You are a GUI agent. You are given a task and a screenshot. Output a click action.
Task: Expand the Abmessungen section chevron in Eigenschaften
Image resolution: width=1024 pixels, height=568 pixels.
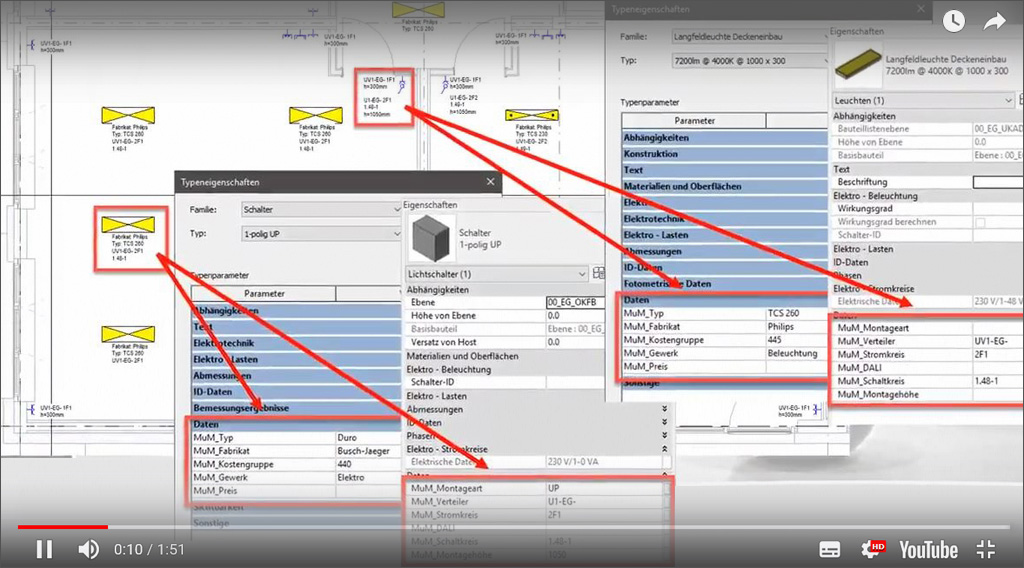[x=664, y=408]
